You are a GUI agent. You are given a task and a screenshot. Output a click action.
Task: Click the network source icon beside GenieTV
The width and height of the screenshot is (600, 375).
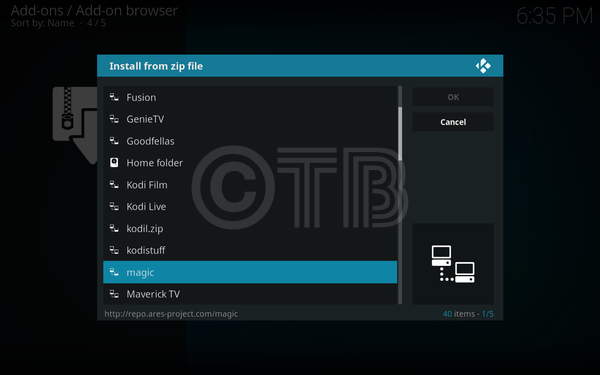pos(114,119)
